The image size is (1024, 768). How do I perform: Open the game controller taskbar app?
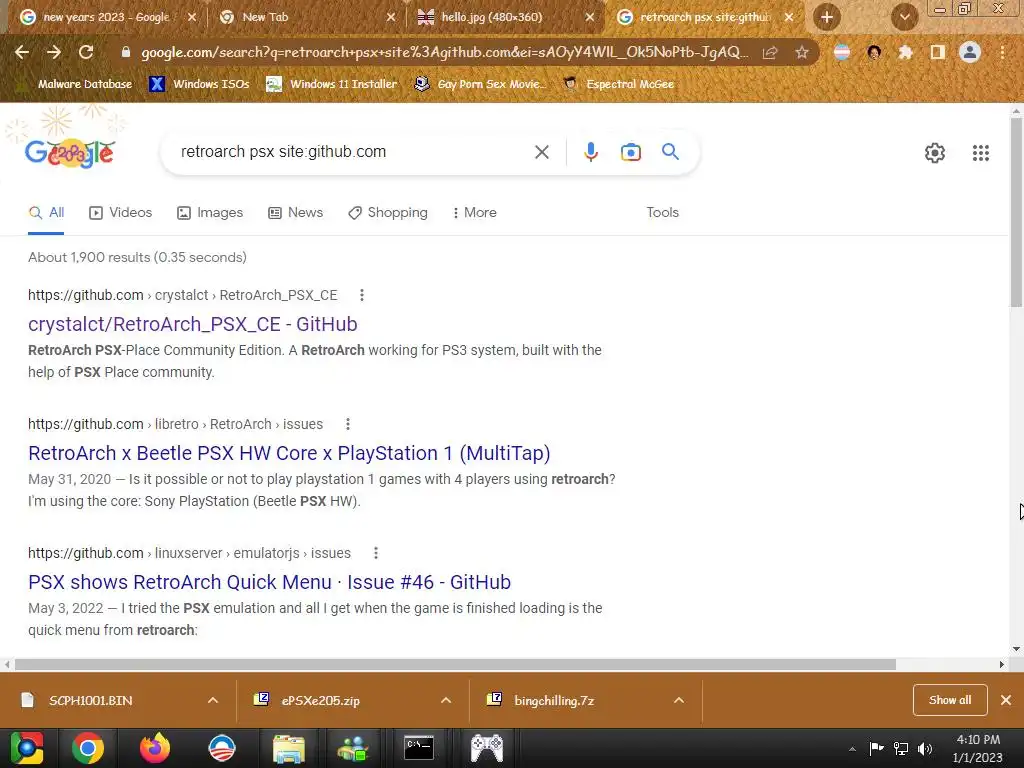click(x=487, y=748)
